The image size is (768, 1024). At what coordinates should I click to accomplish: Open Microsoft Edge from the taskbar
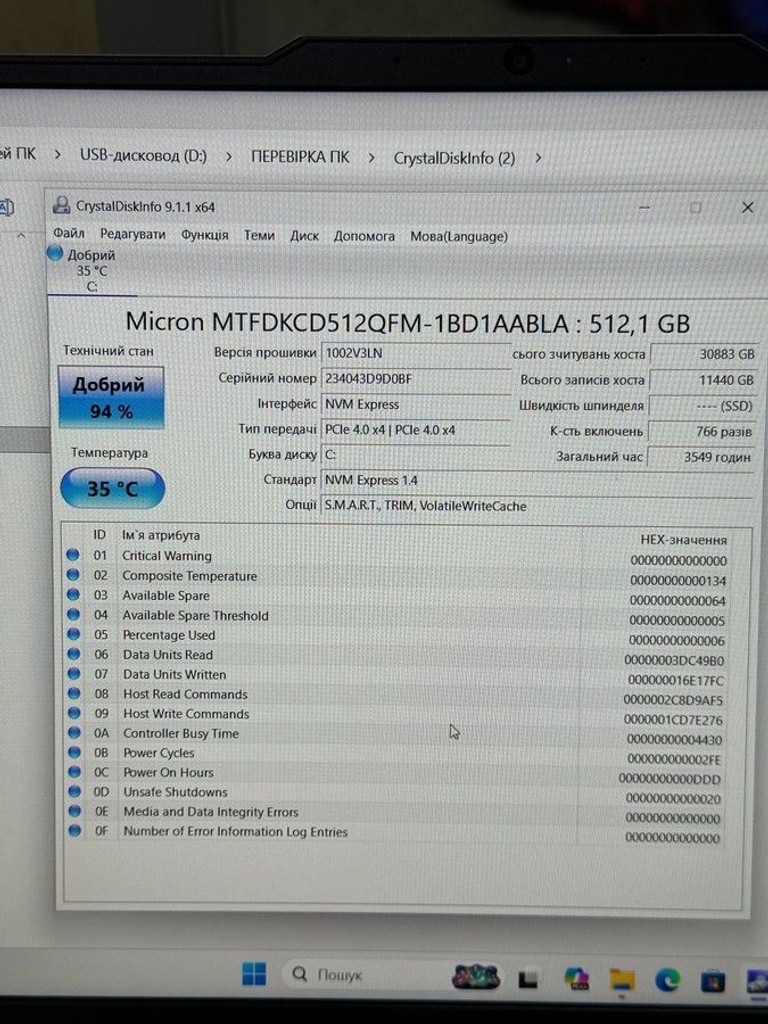tap(667, 980)
